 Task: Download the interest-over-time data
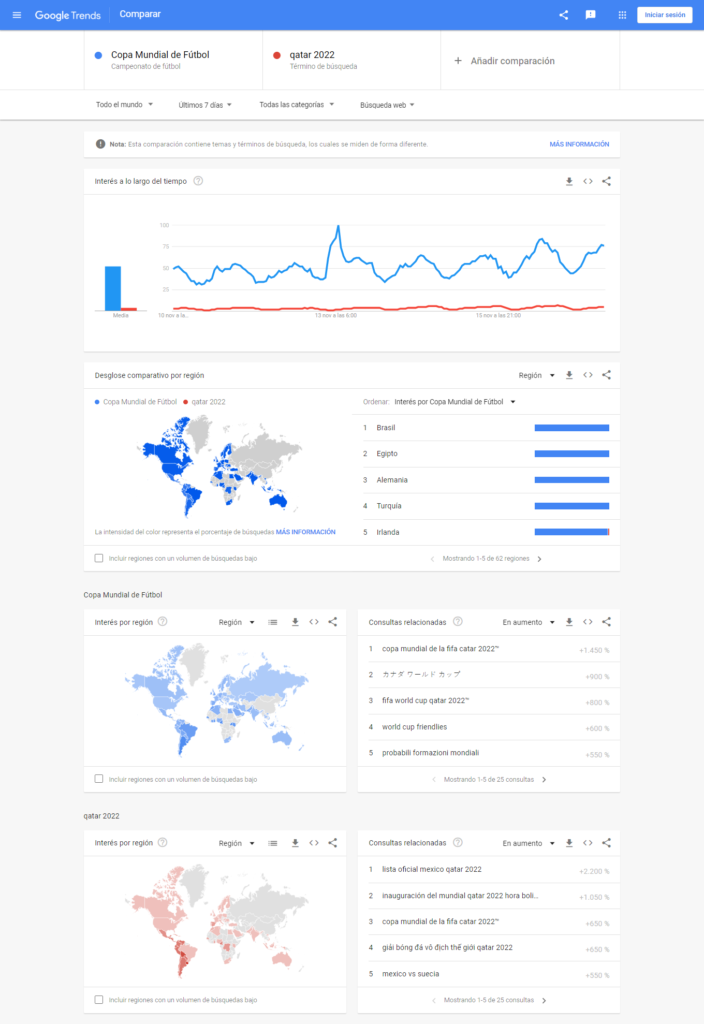coord(570,181)
